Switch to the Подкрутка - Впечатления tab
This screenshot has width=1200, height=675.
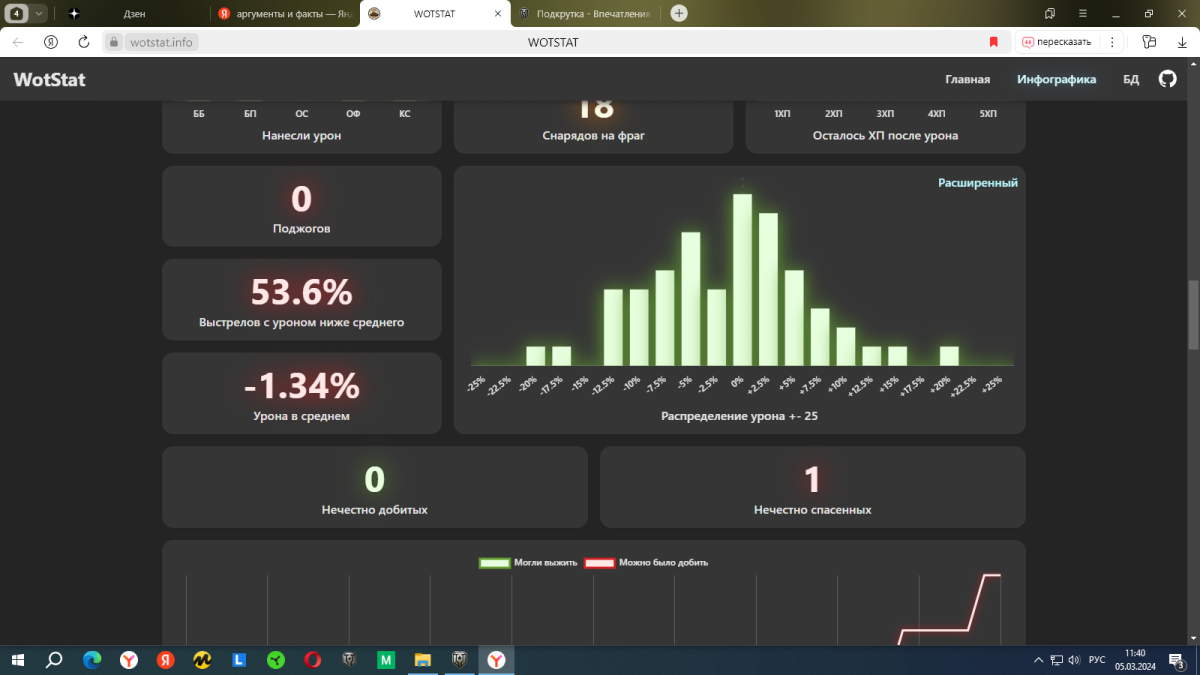coord(585,14)
